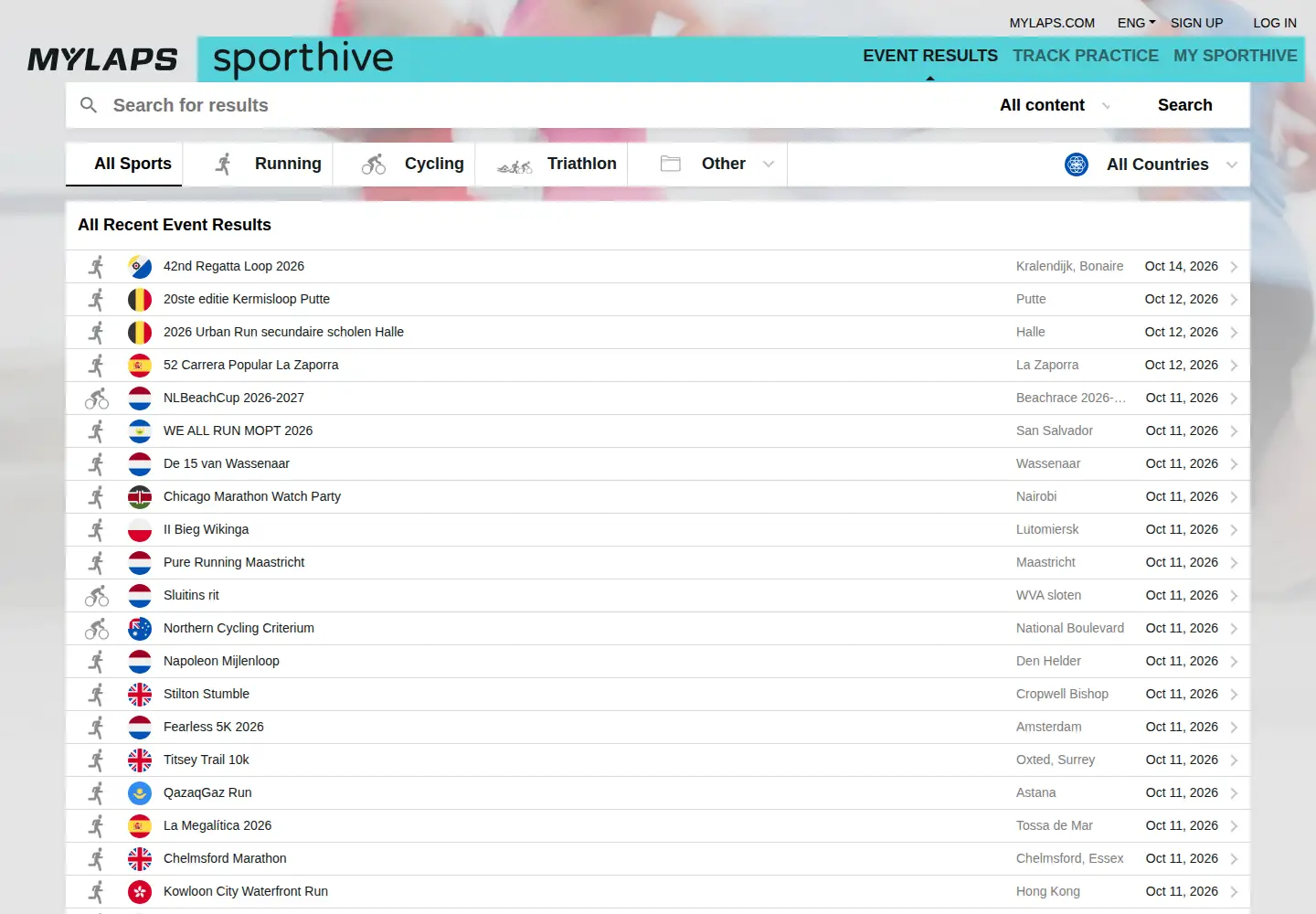Go to TRACK PRACTICE section

tap(1086, 56)
